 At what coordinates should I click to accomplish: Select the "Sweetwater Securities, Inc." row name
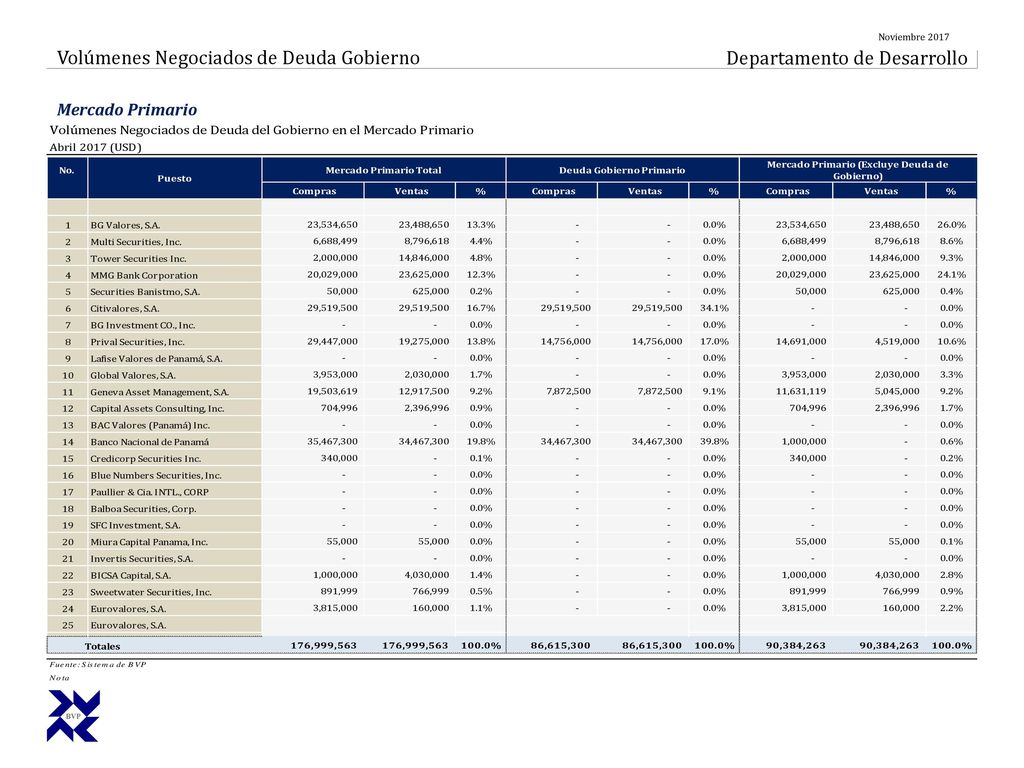point(151,592)
